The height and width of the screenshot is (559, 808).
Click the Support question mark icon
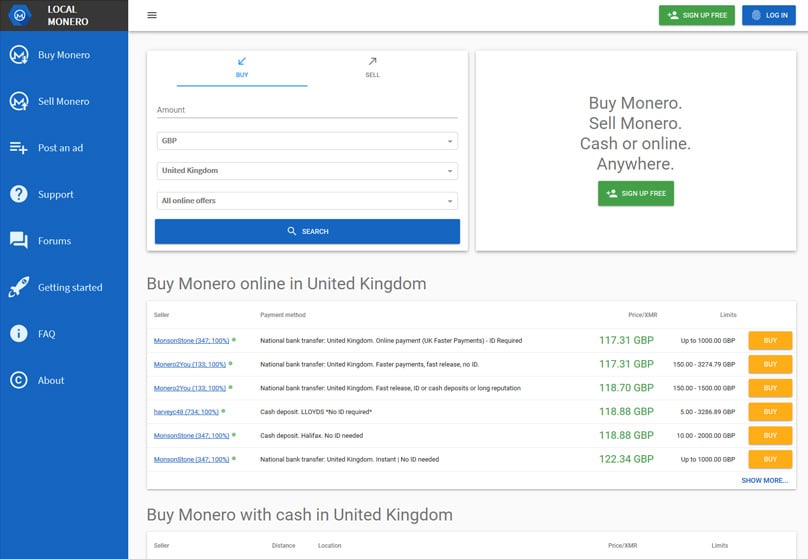[x=19, y=194]
